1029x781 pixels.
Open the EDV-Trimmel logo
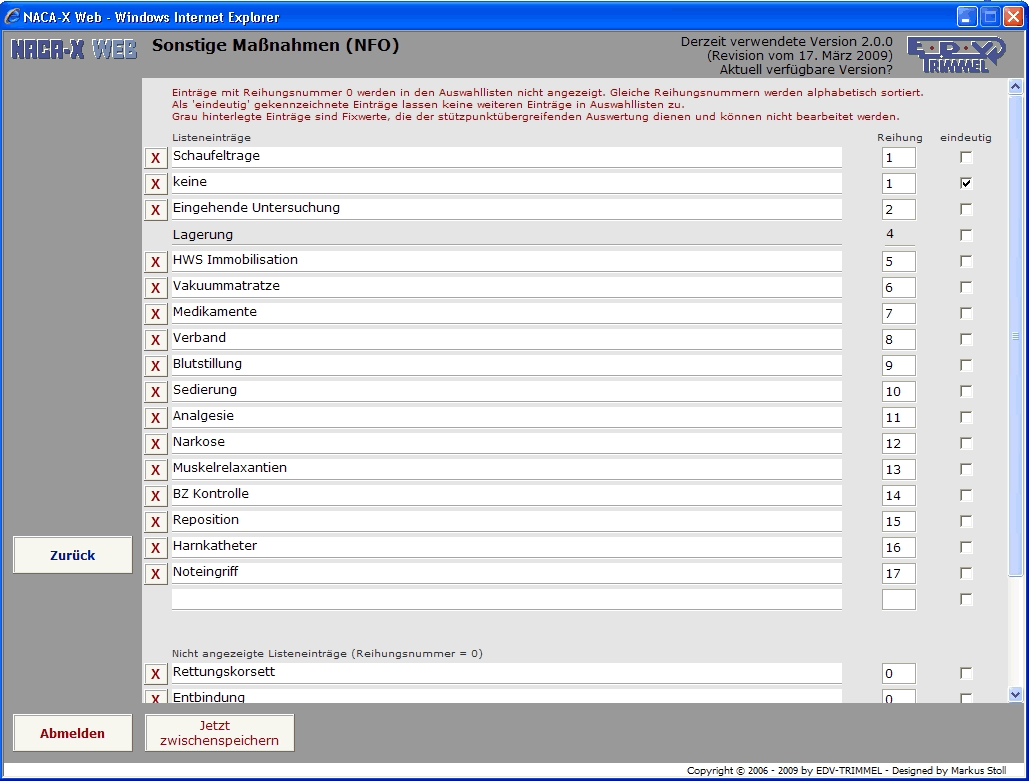pos(956,54)
